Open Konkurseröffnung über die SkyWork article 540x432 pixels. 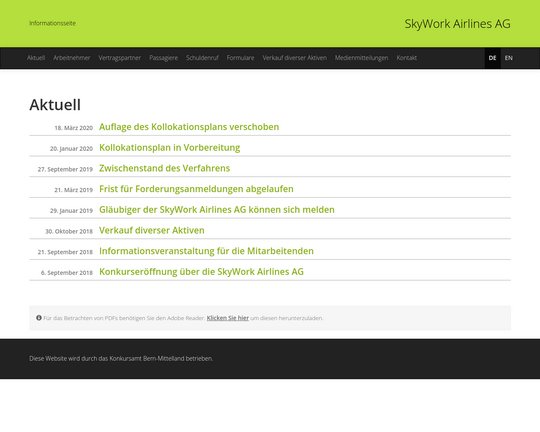point(201,271)
